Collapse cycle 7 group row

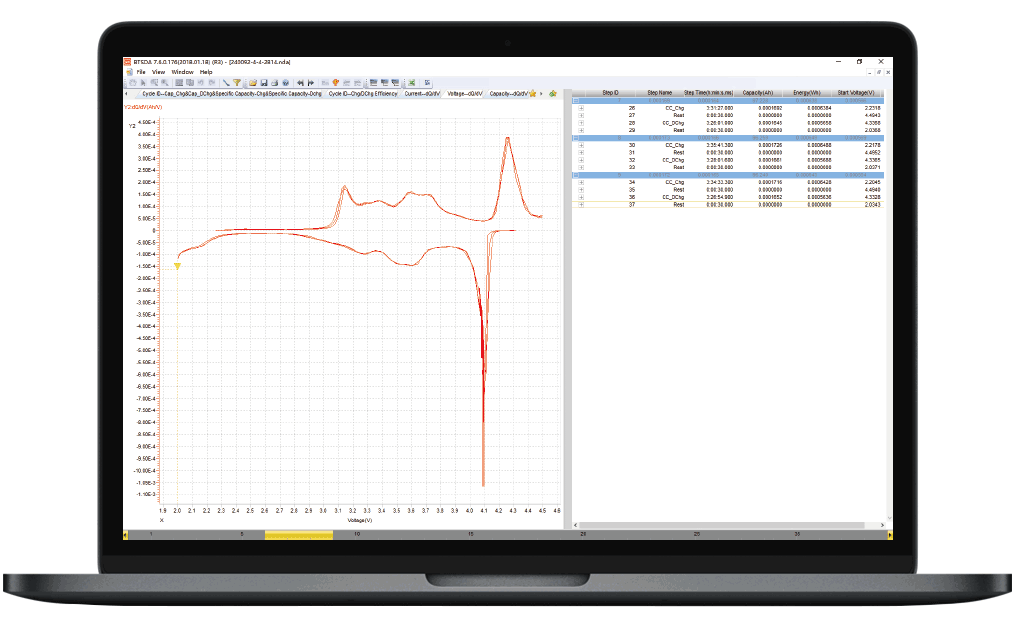coord(576,101)
